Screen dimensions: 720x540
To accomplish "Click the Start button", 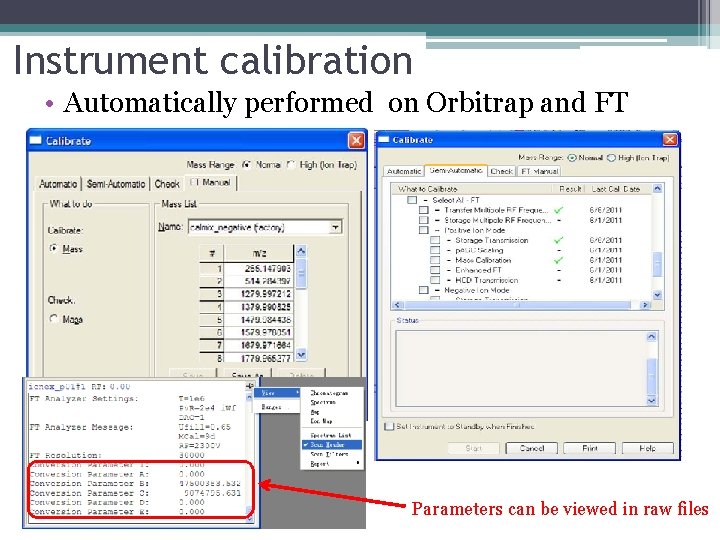I will pos(473,448).
